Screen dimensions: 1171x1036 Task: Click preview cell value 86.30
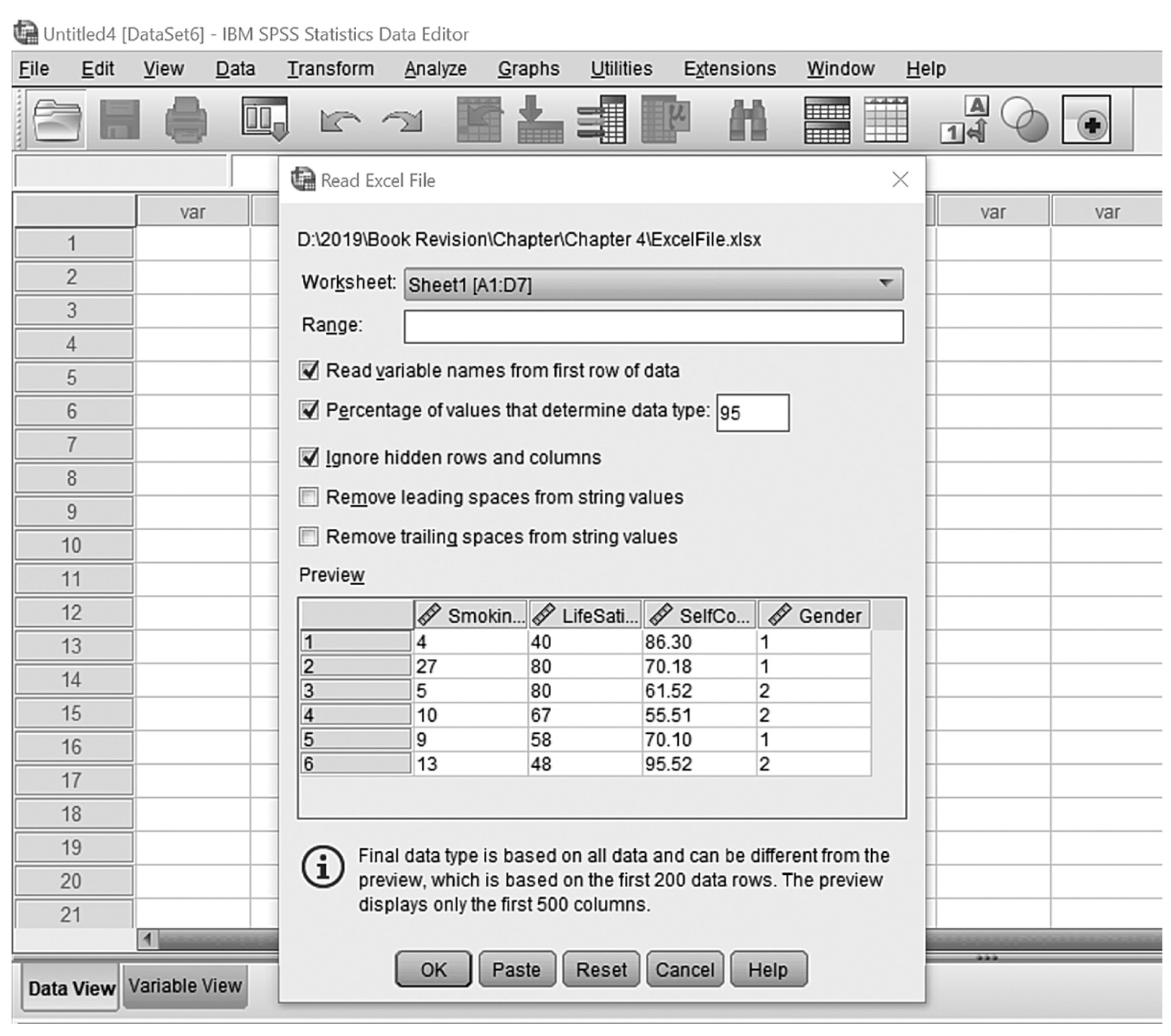tap(699, 642)
